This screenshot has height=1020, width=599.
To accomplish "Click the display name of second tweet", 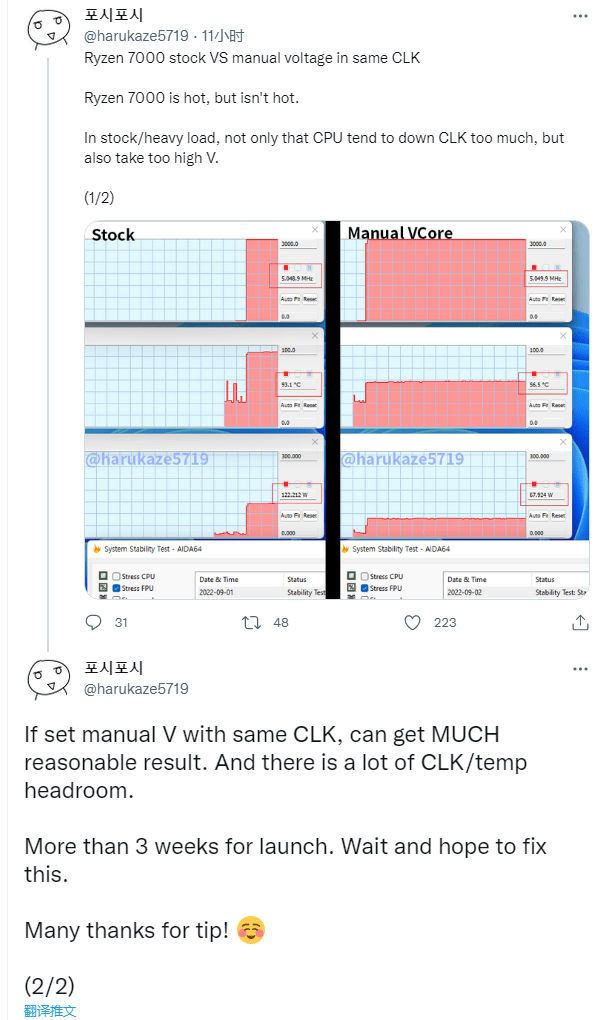I will 113,667.
